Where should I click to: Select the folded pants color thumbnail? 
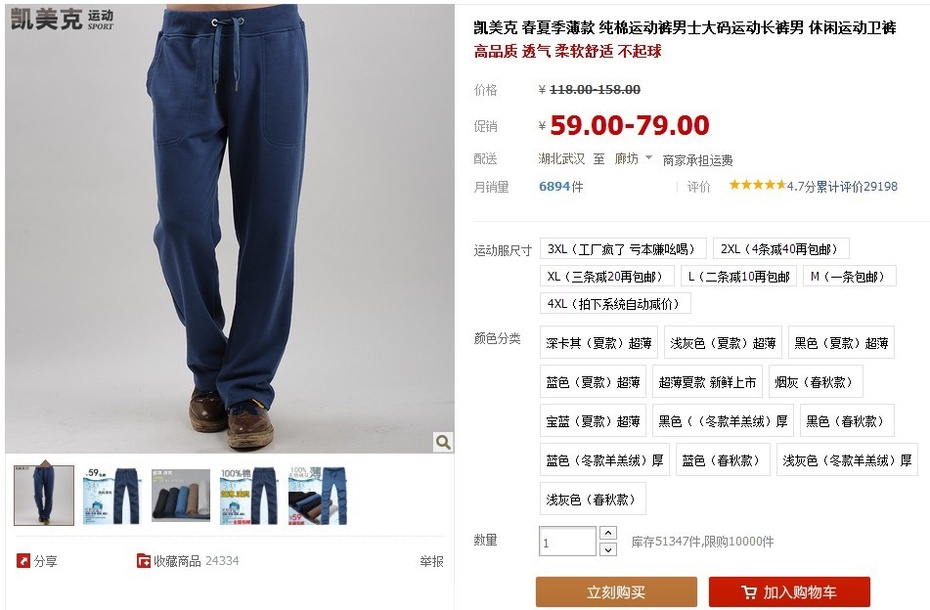click(x=181, y=495)
